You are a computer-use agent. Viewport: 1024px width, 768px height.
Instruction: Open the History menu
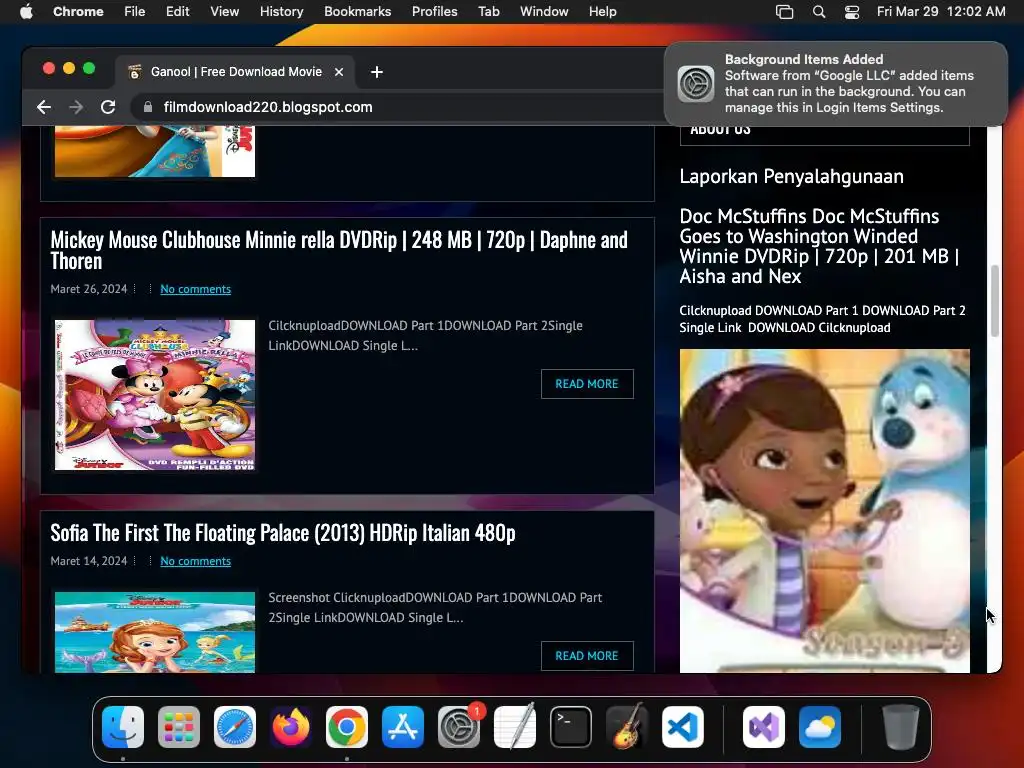click(x=281, y=11)
